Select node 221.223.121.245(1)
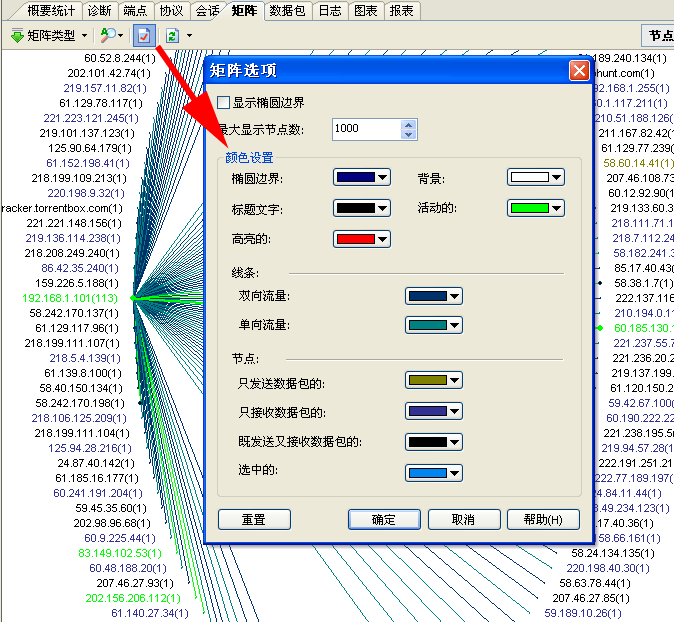The width and height of the screenshot is (674, 622). [91, 118]
